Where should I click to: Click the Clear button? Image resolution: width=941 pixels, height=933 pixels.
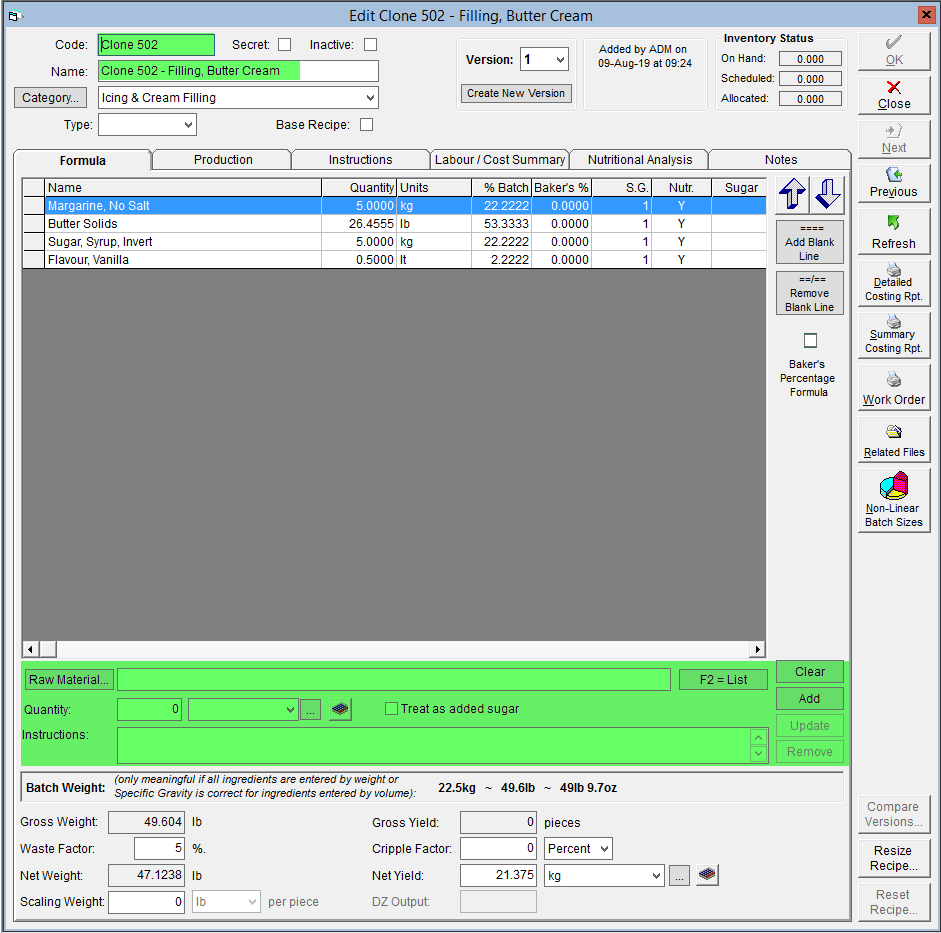click(810, 672)
